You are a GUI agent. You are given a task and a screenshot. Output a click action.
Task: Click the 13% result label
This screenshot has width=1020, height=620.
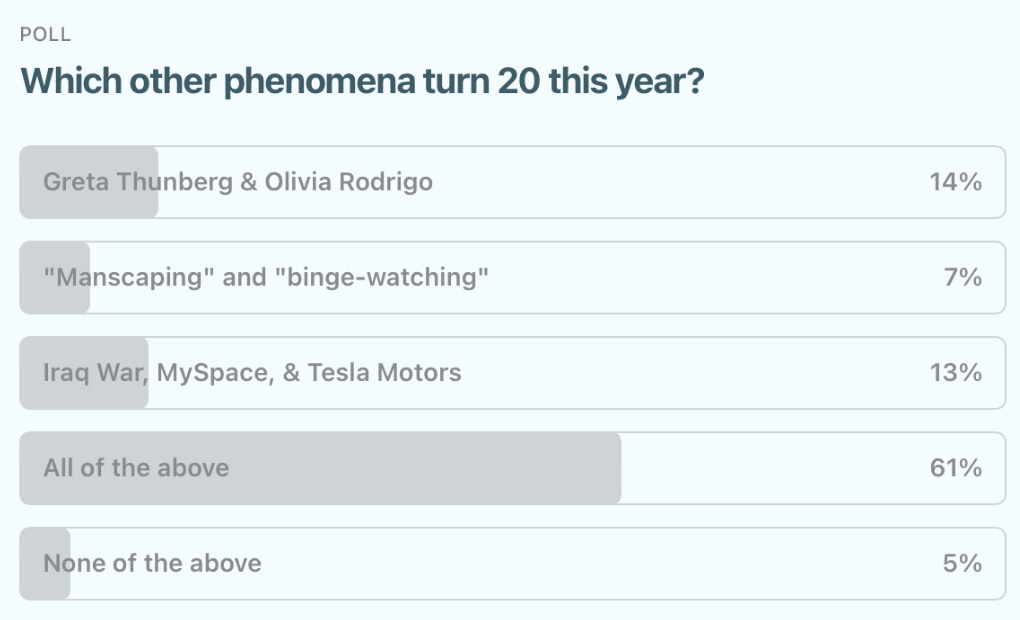pos(955,373)
